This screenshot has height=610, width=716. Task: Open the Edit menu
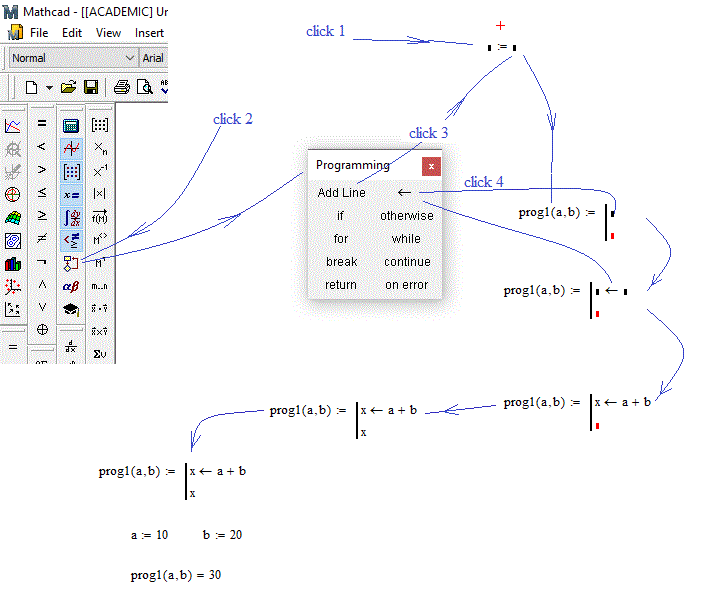(72, 33)
